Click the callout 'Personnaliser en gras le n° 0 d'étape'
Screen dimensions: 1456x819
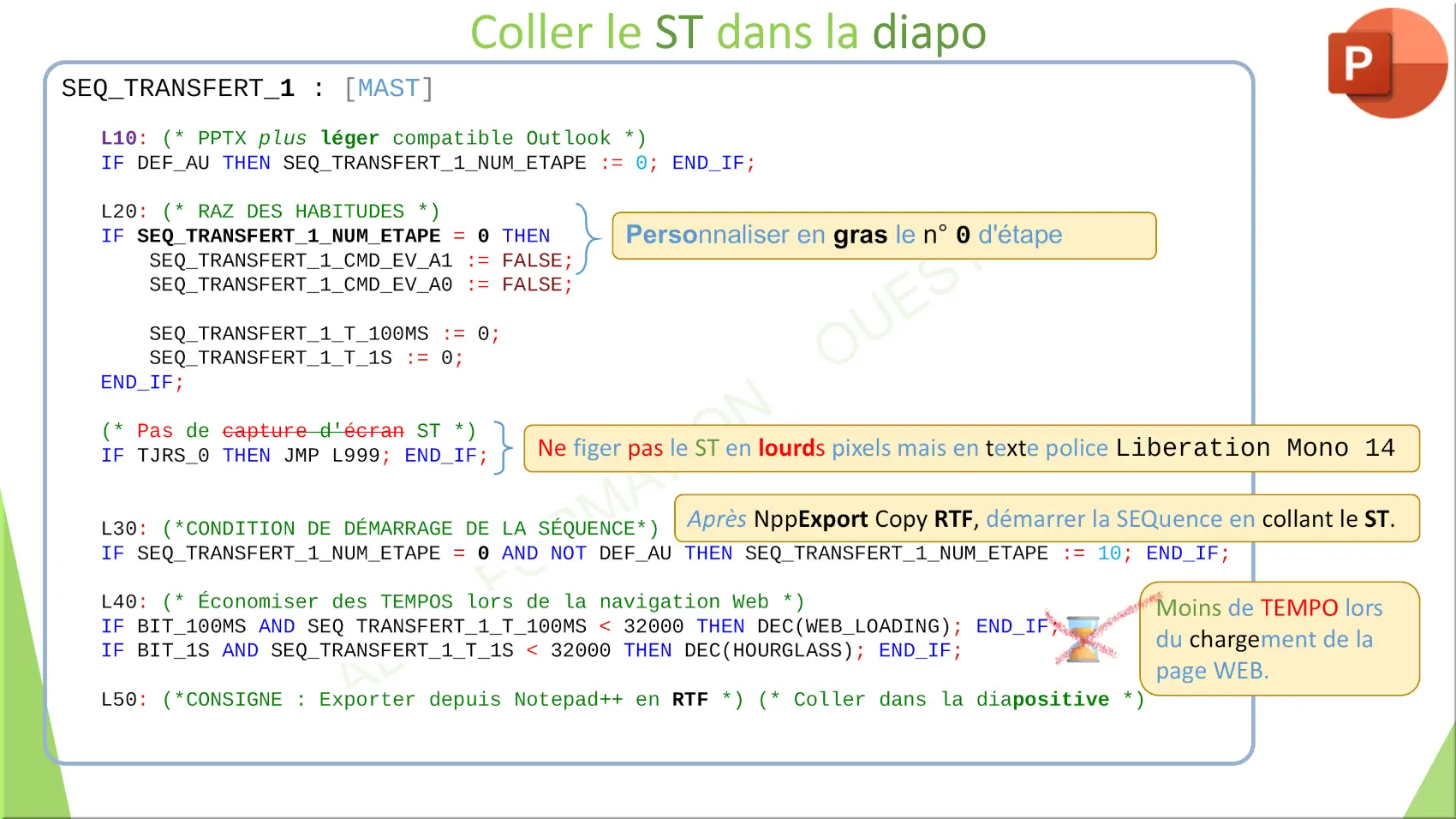[884, 236]
